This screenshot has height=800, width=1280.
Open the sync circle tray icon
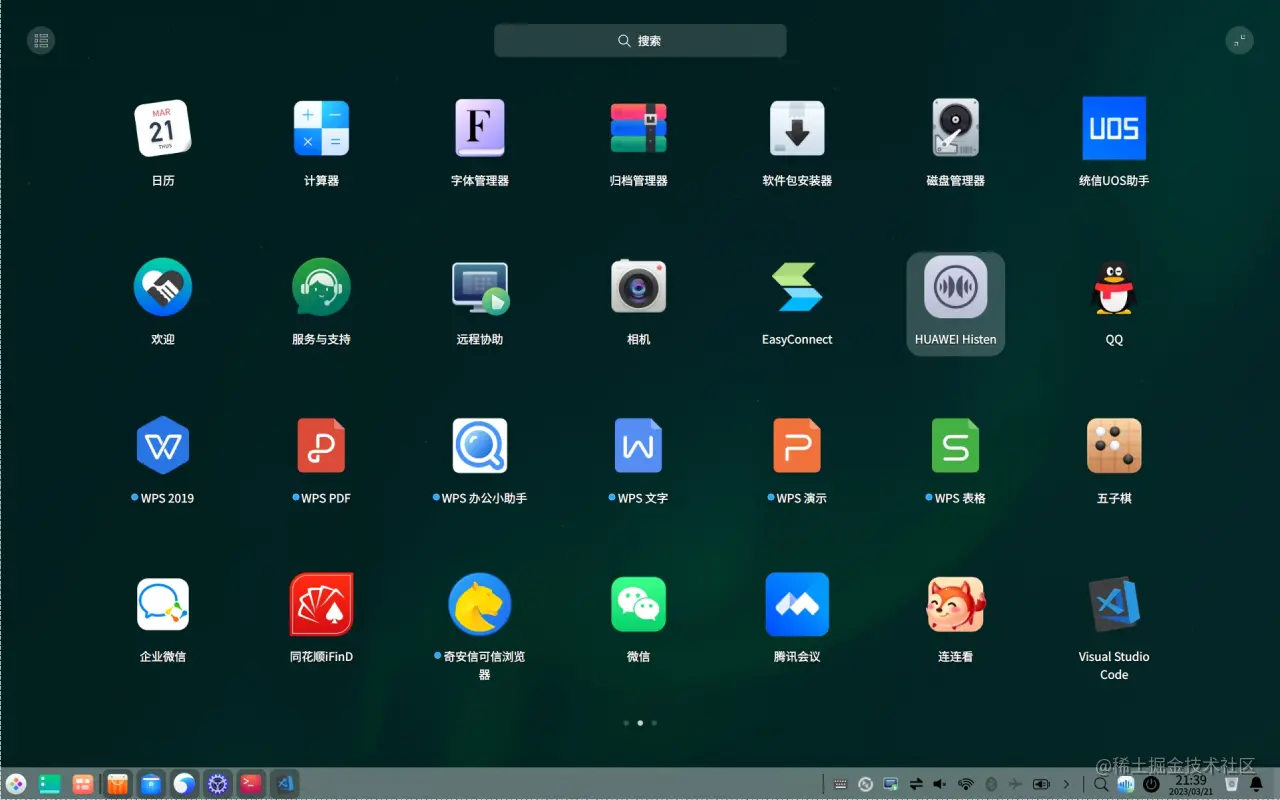pos(865,784)
